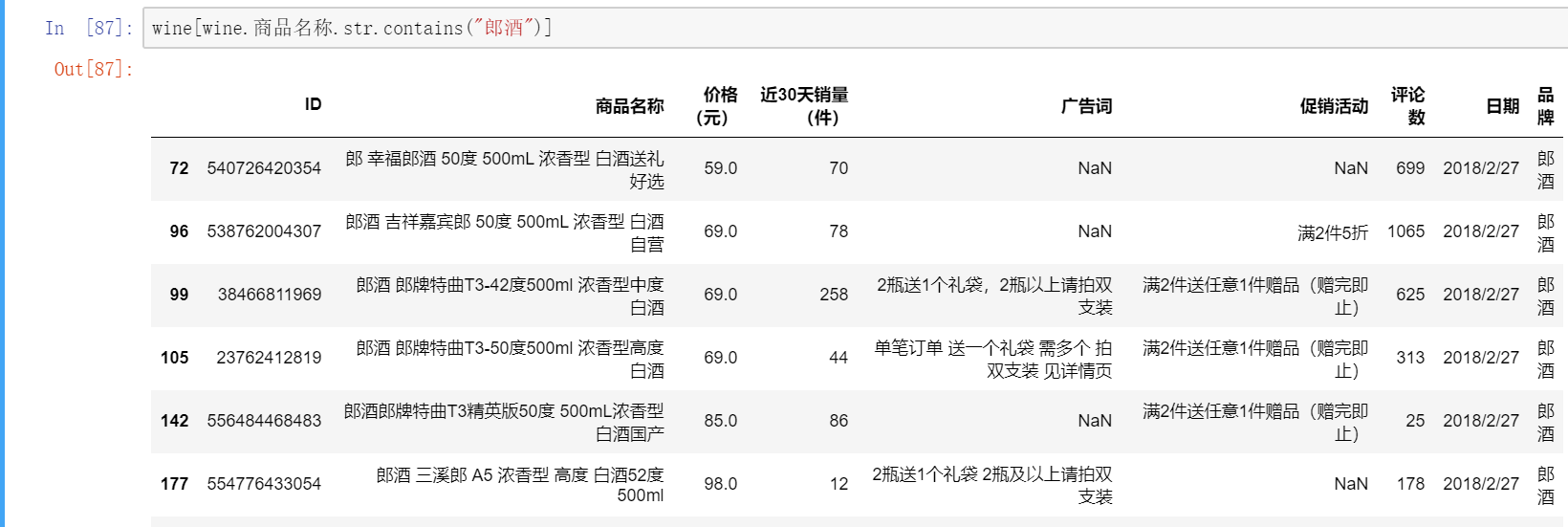The height and width of the screenshot is (527, 1568).
Task: Click the 广告词 column header
Action: point(1086,106)
